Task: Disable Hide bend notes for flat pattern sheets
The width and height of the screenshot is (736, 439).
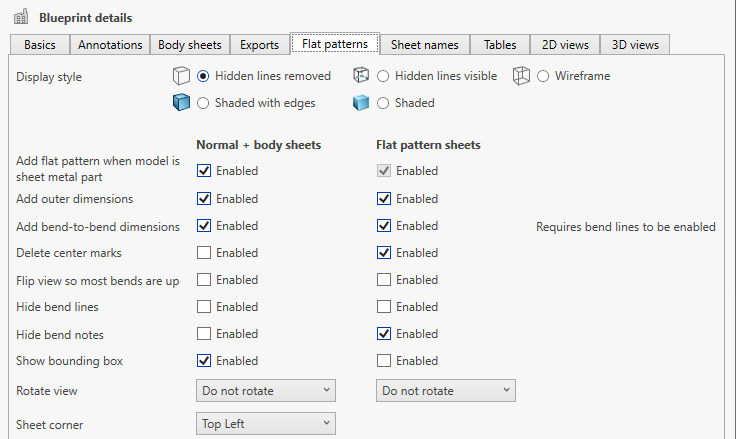Action: [384, 334]
